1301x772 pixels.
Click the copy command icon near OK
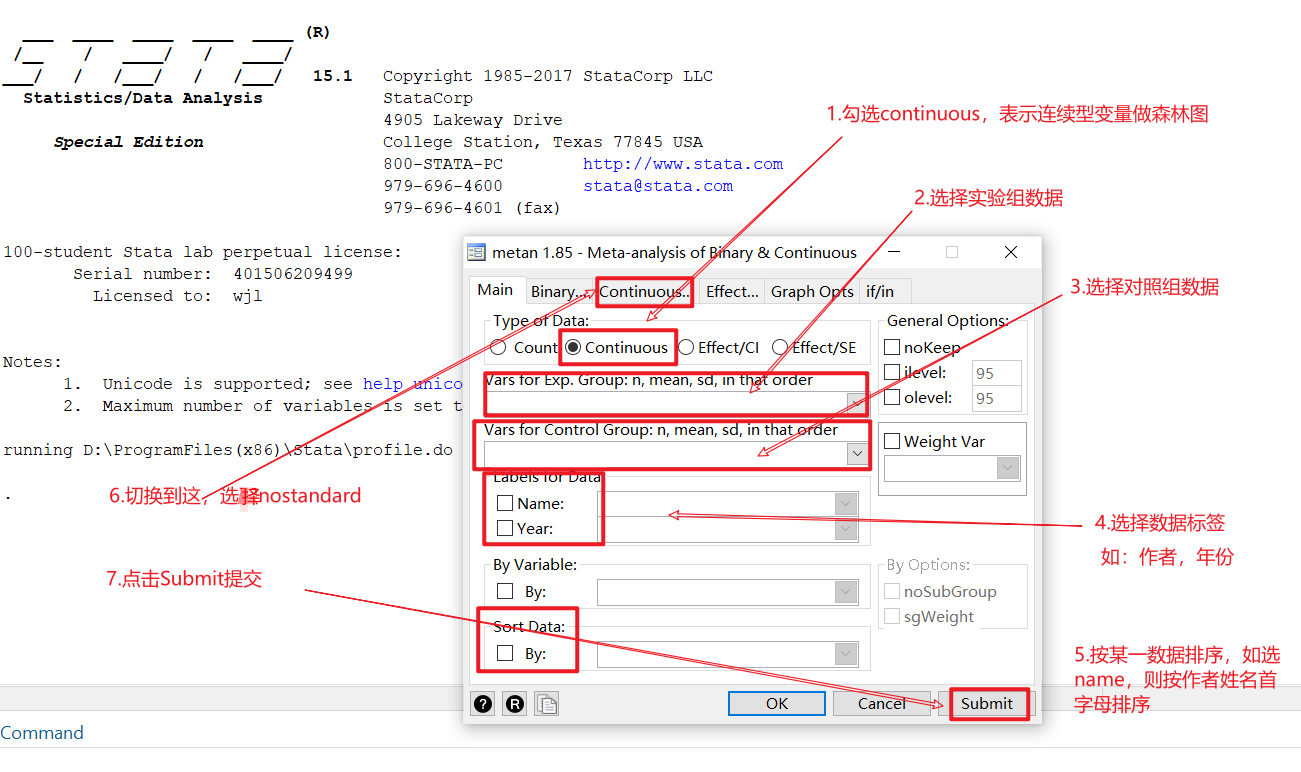click(x=544, y=703)
